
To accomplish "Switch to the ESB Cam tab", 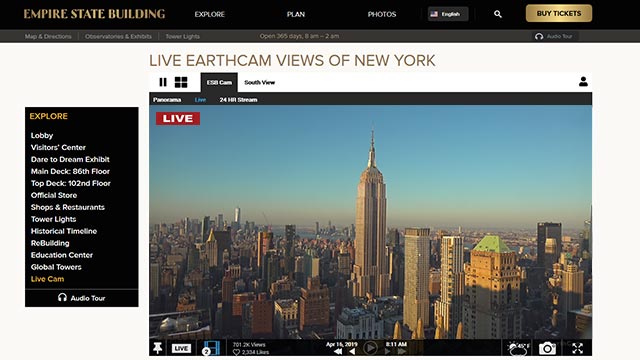I will [x=219, y=82].
